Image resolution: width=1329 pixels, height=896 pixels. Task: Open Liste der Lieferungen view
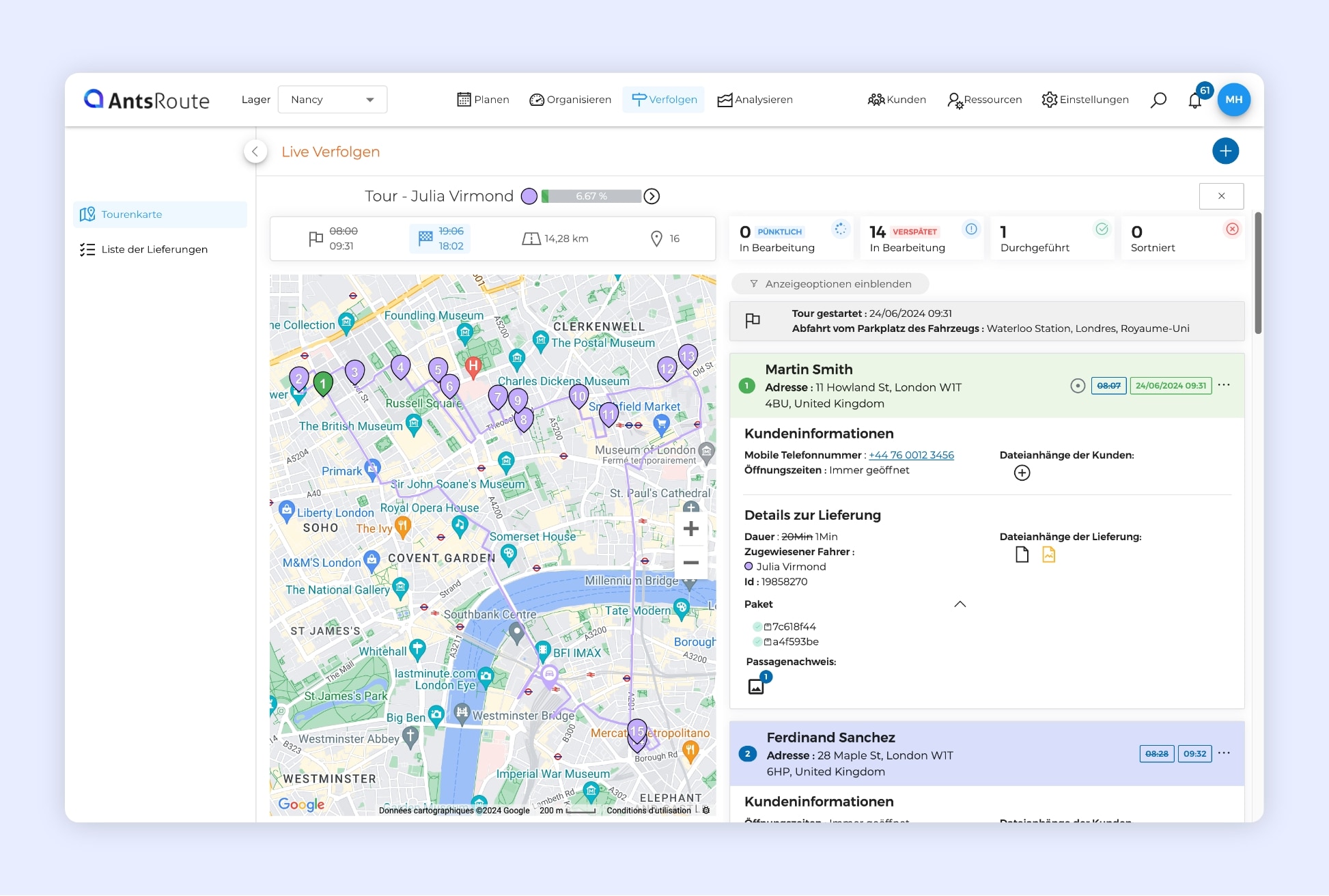(x=154, y=249)
